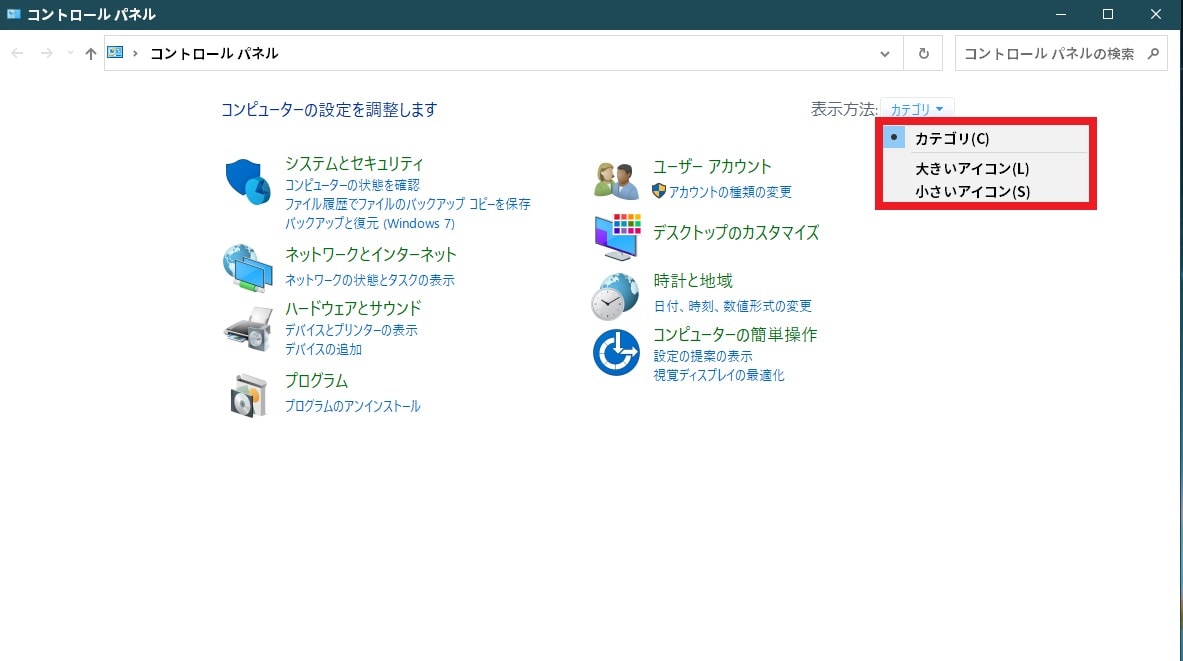1183x661 pixels.
Task: Open ハードウェアとサウンド category
Action: pyautogui.click(x=353, y=309)
